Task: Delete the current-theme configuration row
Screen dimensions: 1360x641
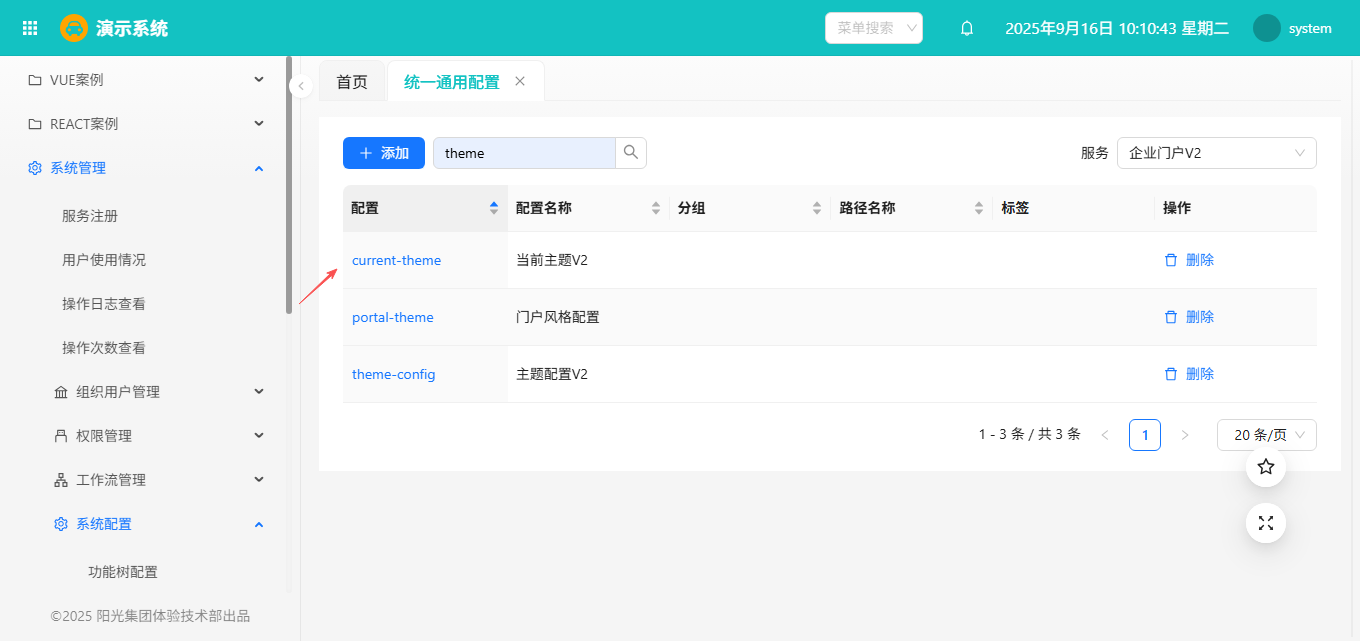Action: (x=1189, y=260)
